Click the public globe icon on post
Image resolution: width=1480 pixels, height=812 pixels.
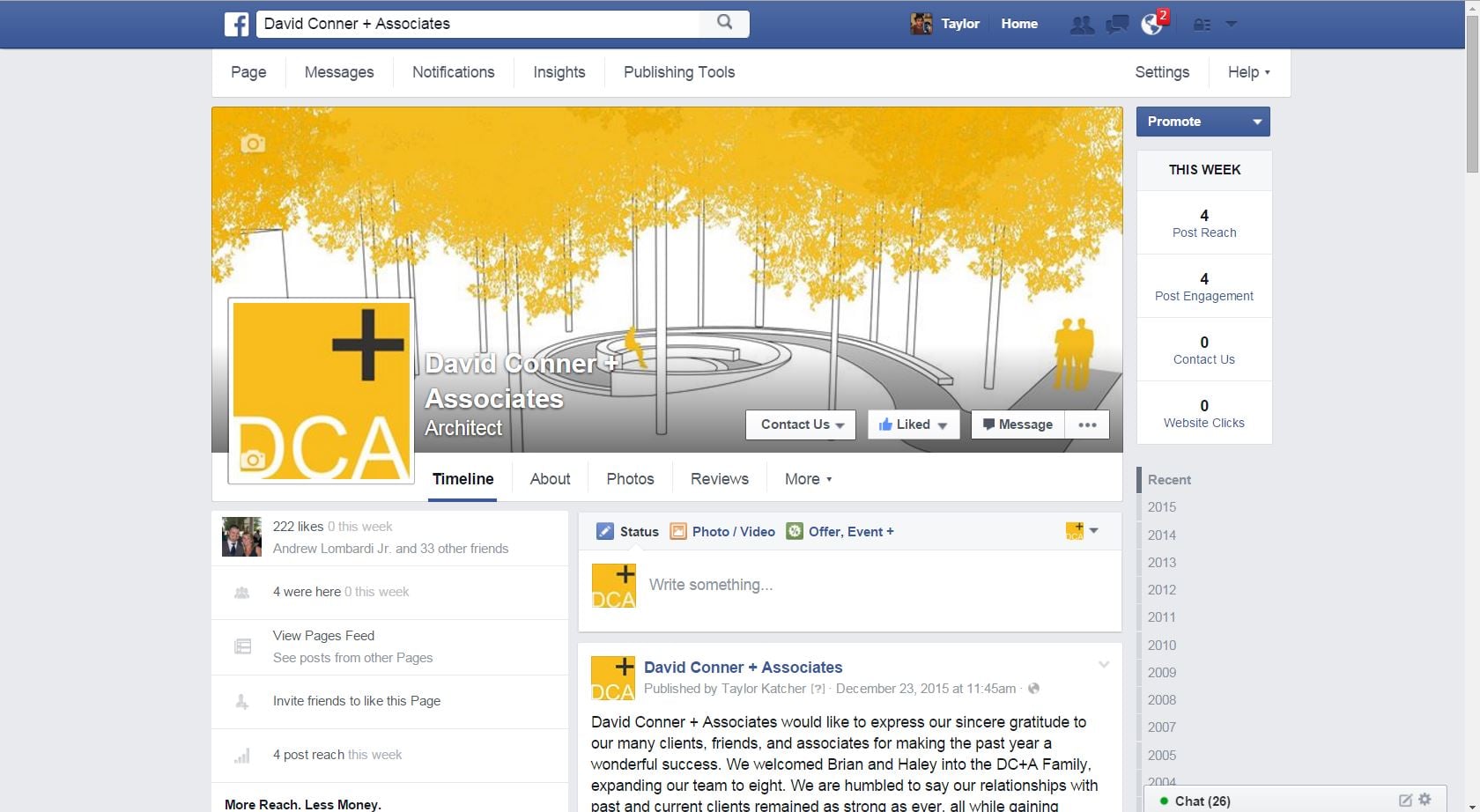pyautogui.click(x=1034, y=689)
